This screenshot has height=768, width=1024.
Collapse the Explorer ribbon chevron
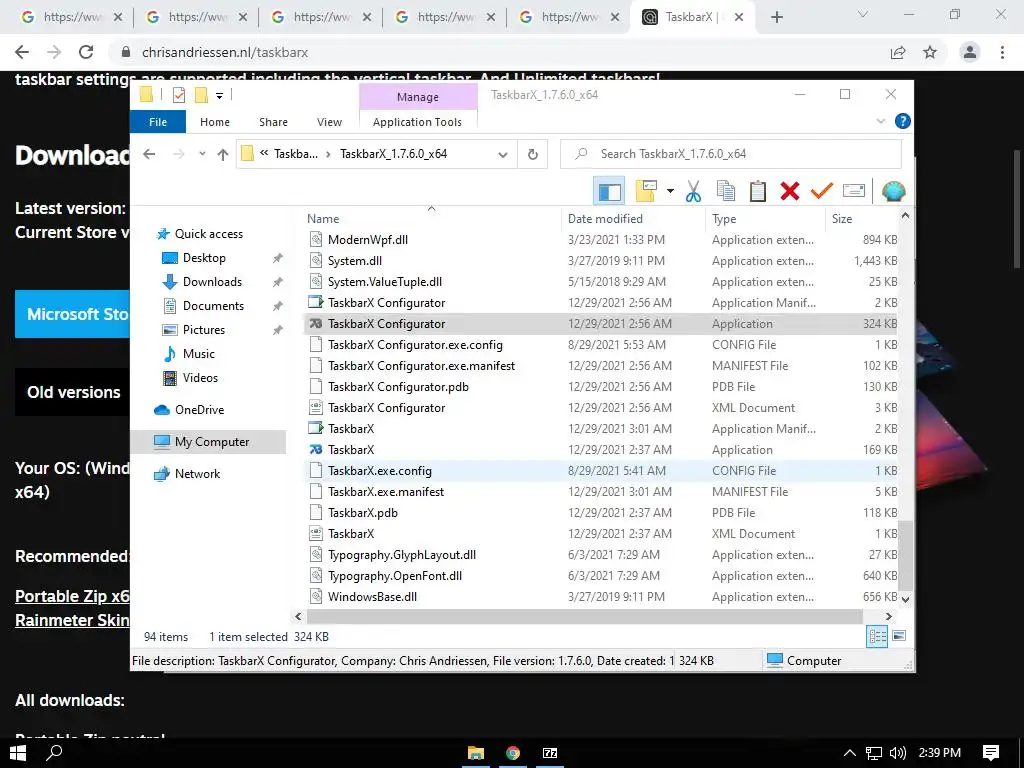[880, 121]
